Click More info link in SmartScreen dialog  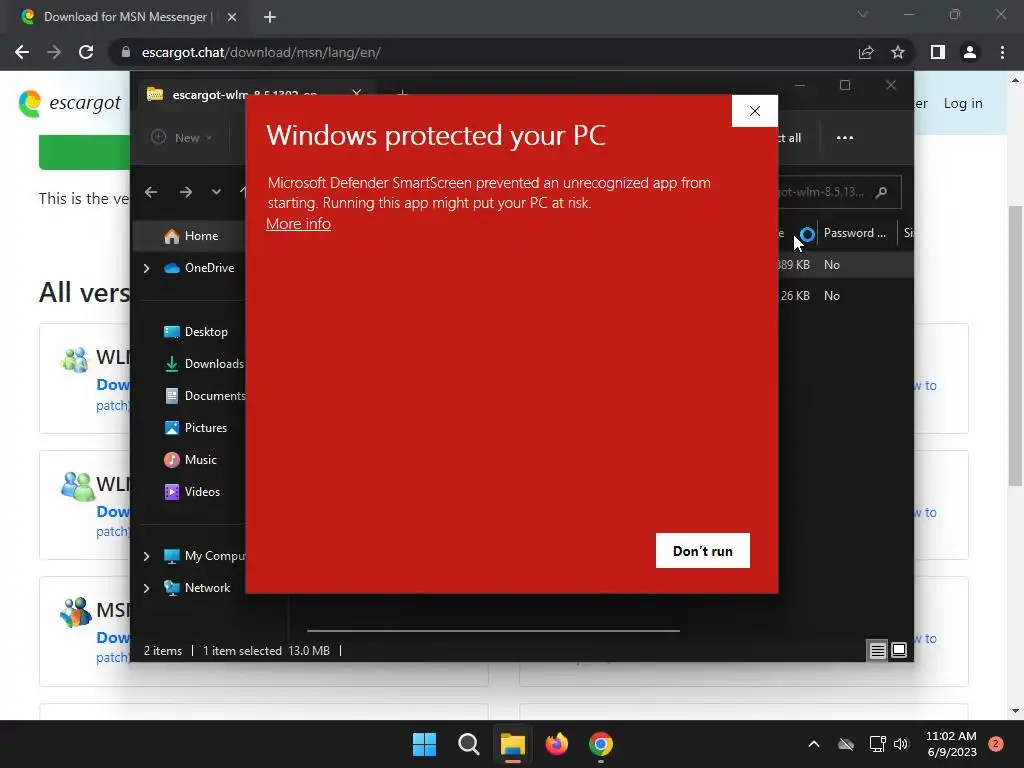[298, 224]
